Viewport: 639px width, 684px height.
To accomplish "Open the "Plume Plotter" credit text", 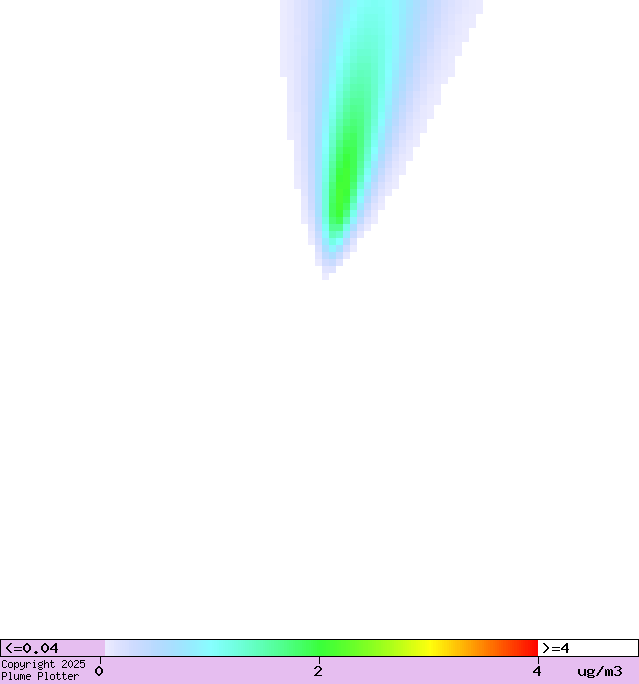I will point(40,677).
